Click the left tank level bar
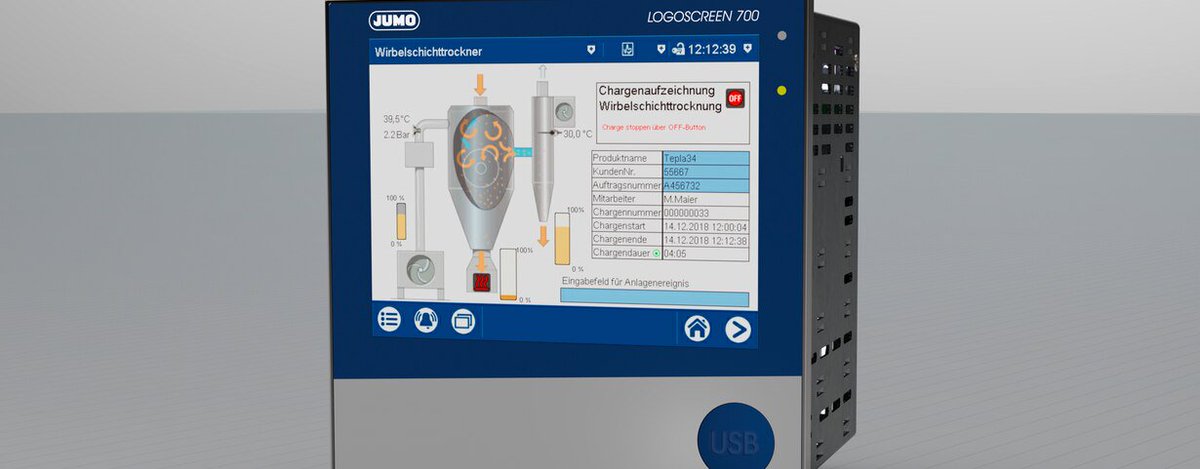 399,221
